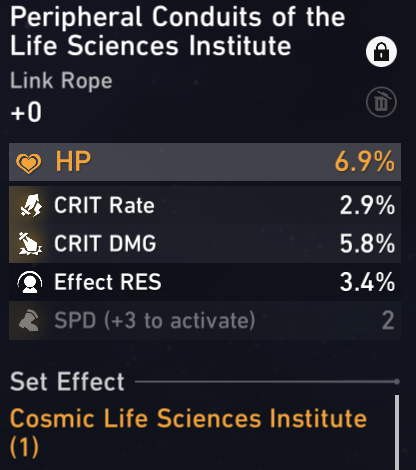Screen dimensions: 416x470
Task: Click the 6.9% HP value
Action: pyautogui.click(x=365, y=162)
